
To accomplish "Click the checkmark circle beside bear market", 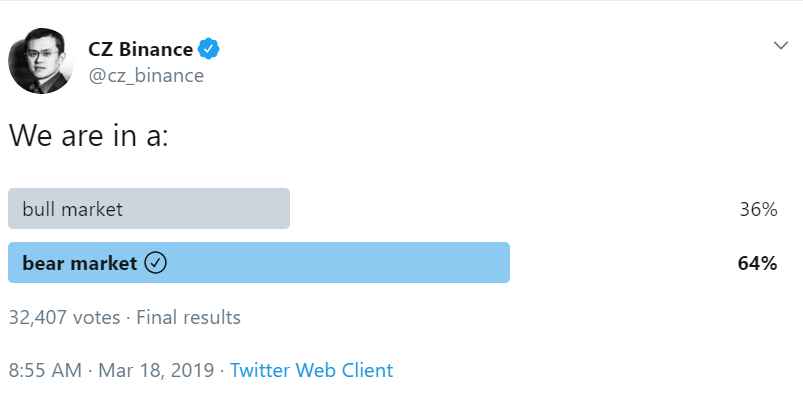I will point(156,263).
